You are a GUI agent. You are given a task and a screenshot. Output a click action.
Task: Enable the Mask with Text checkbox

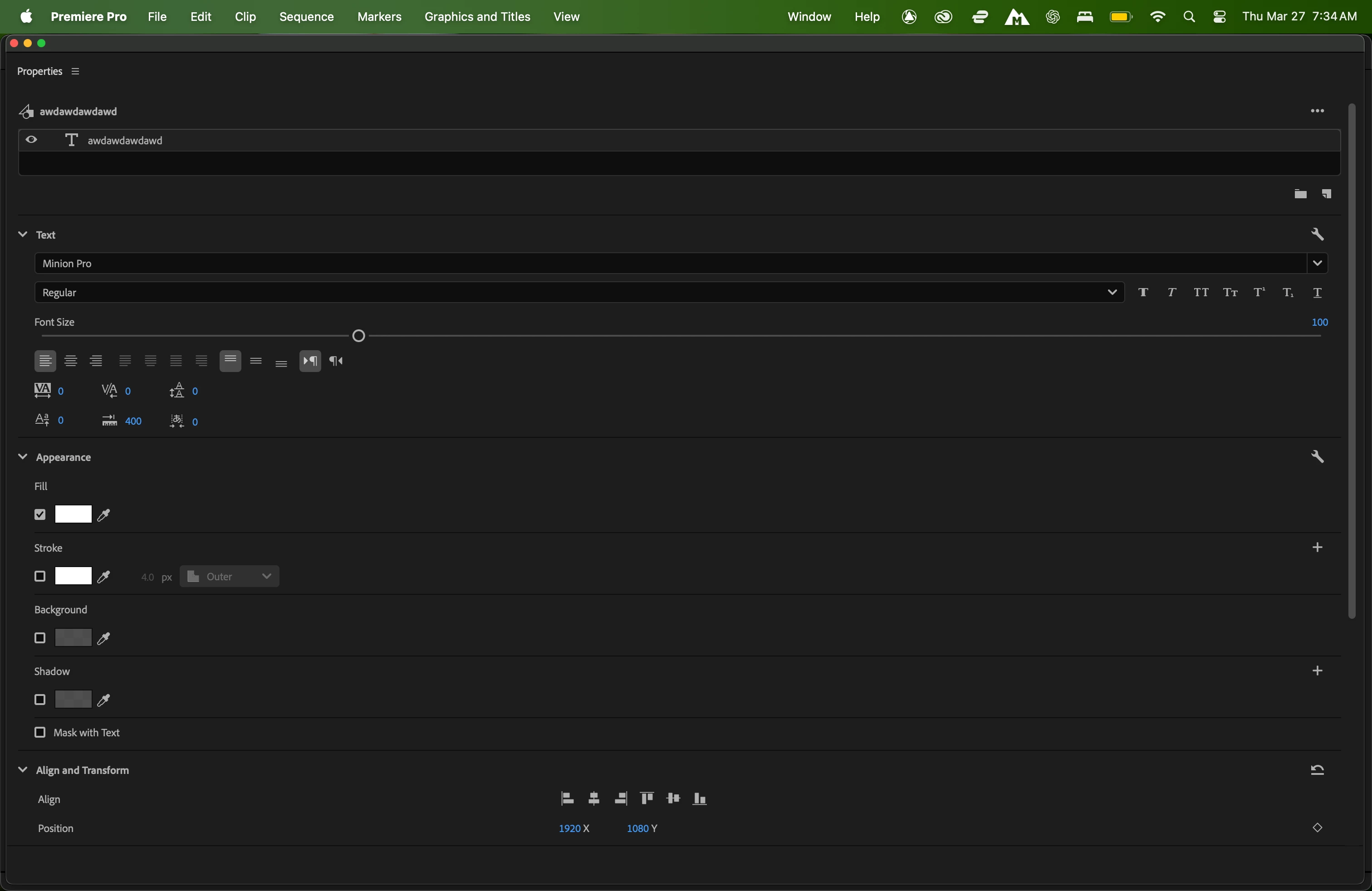click(40, 733)
